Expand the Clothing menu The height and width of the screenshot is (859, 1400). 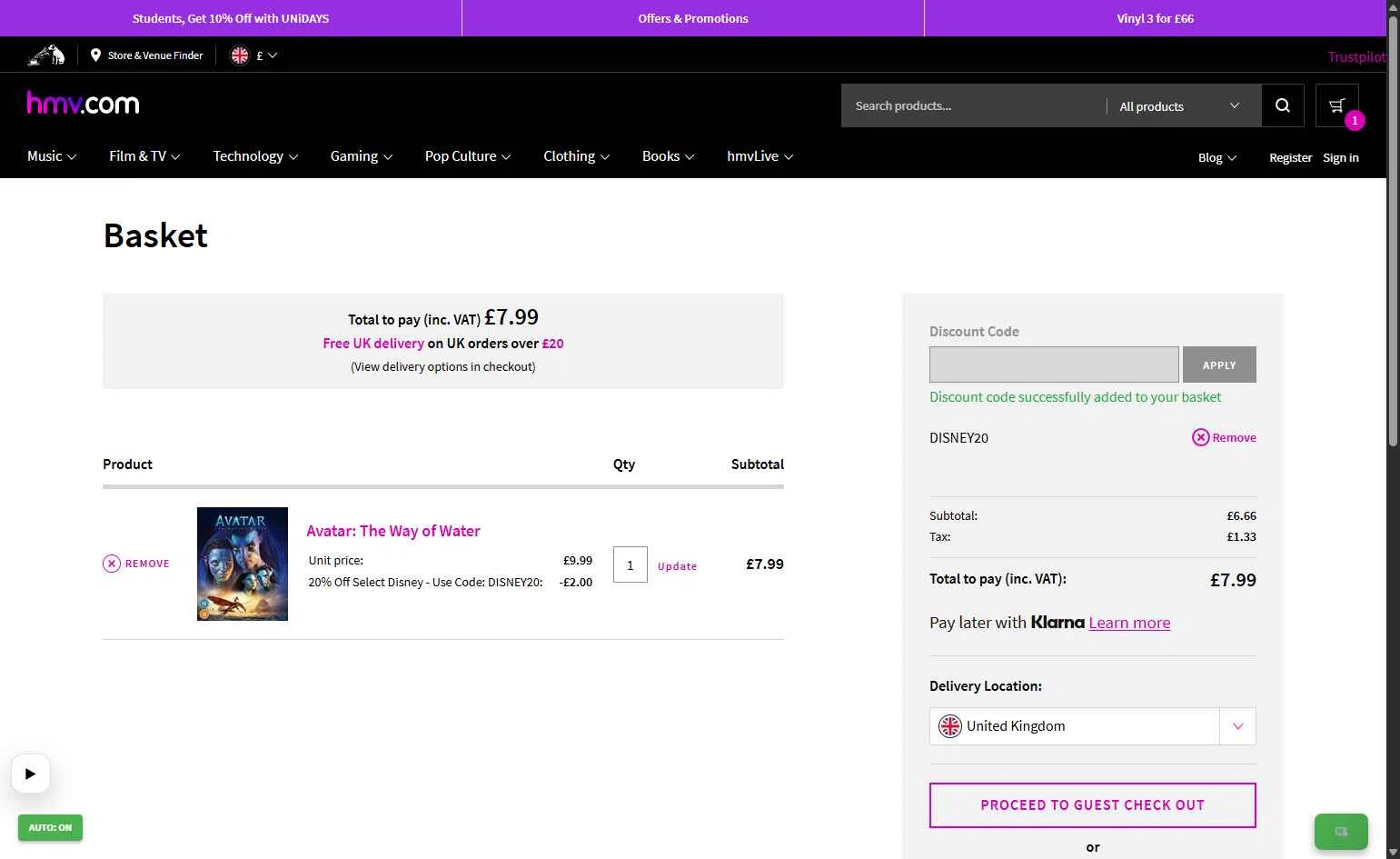point(576,156)
